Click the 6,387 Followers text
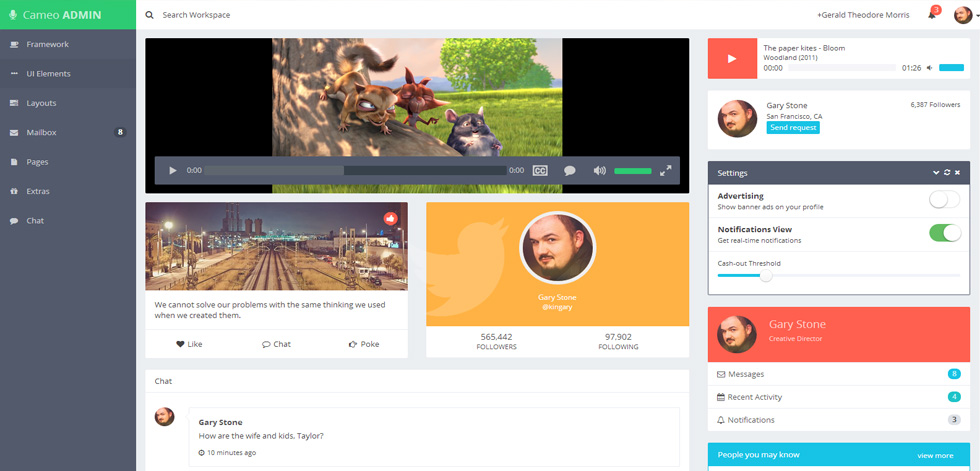980x471 pixels. (935, 105)
